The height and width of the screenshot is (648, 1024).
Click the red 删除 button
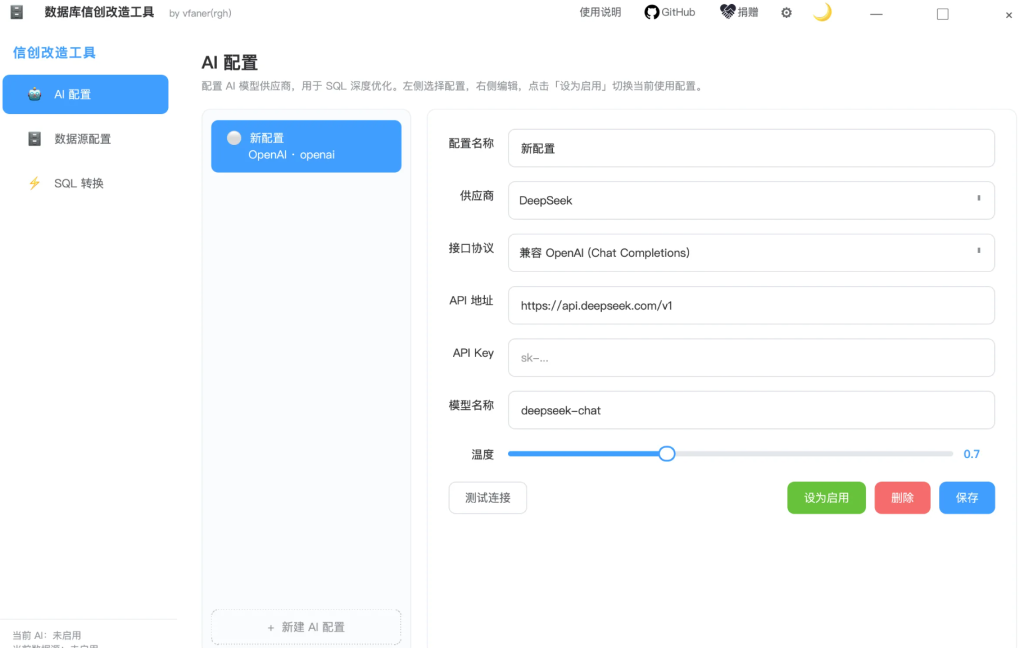point(902,498)
